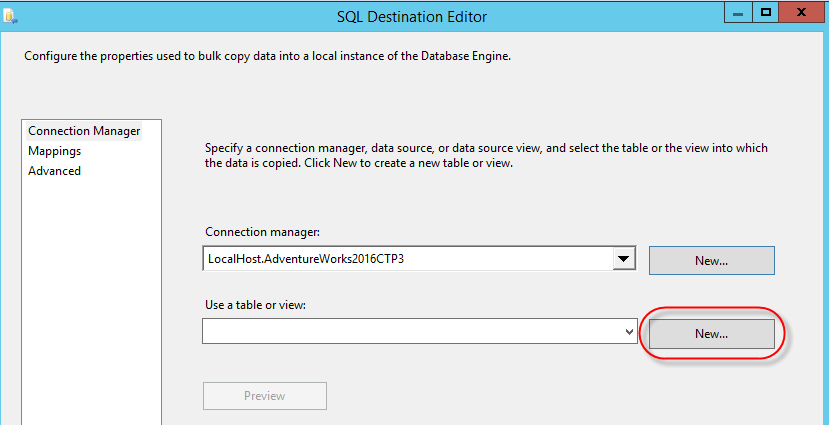Viewport: 829px width, 425px height.
Task: Maximize the SQL Destination Editor window
Action: pos(765,12)
